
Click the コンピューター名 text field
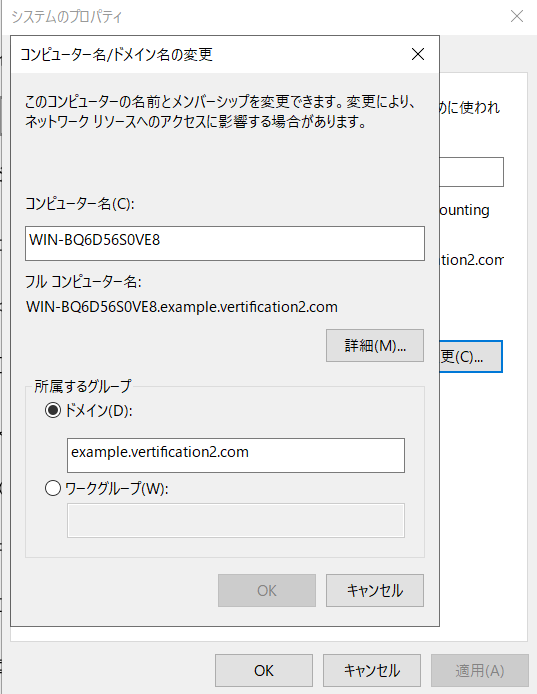click(225, 243)
